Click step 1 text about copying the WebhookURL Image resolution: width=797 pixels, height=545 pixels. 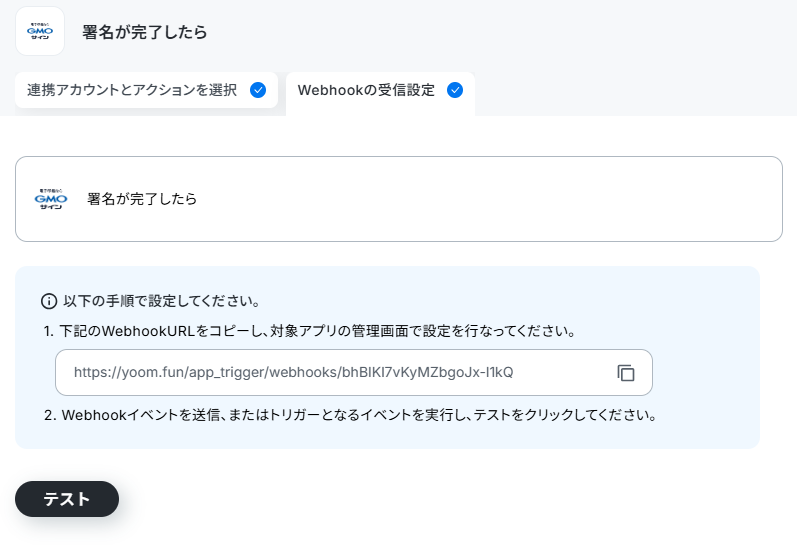(310, 331)
